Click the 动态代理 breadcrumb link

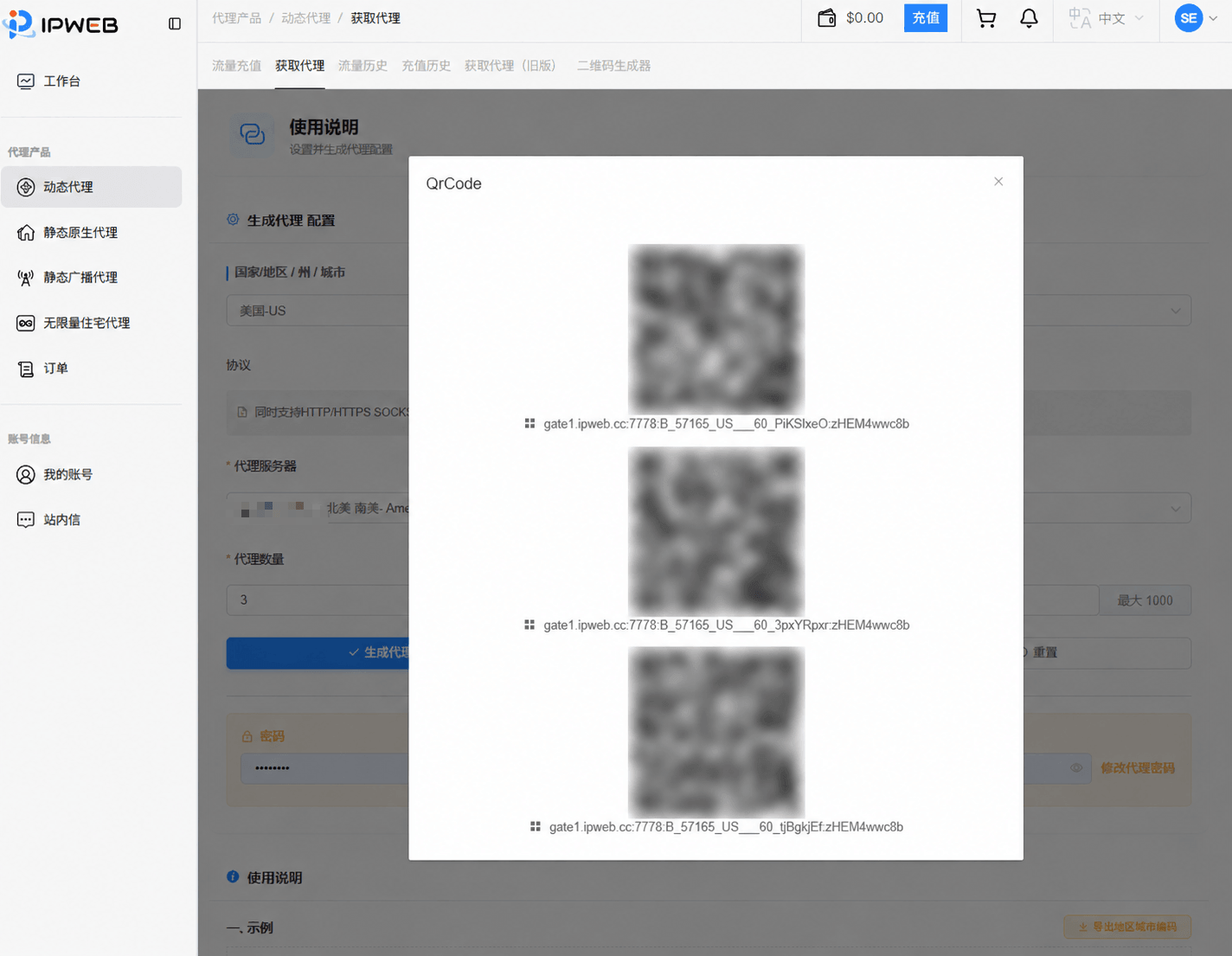click(x=305, y=18)
